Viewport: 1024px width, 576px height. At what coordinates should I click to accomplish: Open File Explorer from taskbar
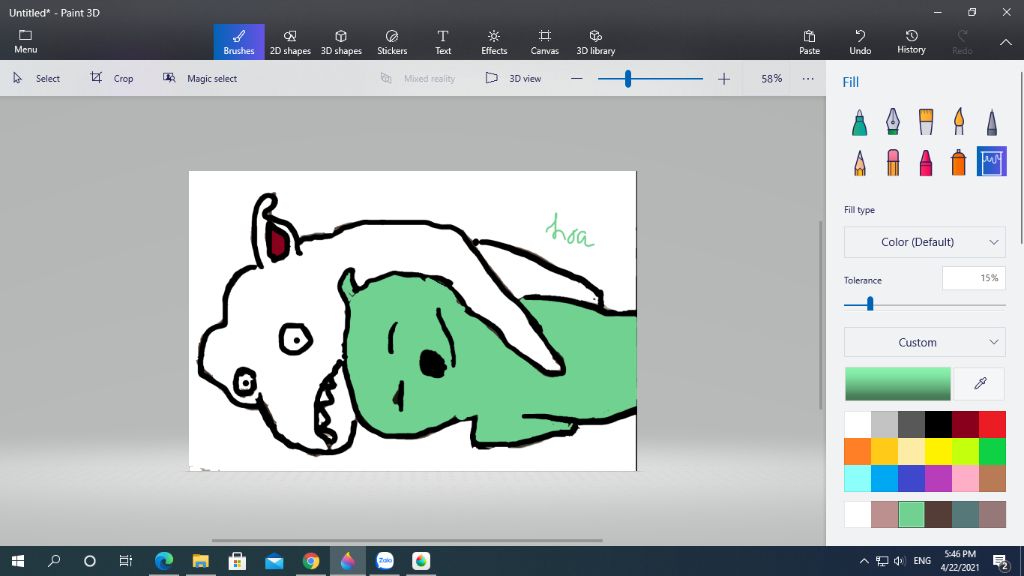200,561
